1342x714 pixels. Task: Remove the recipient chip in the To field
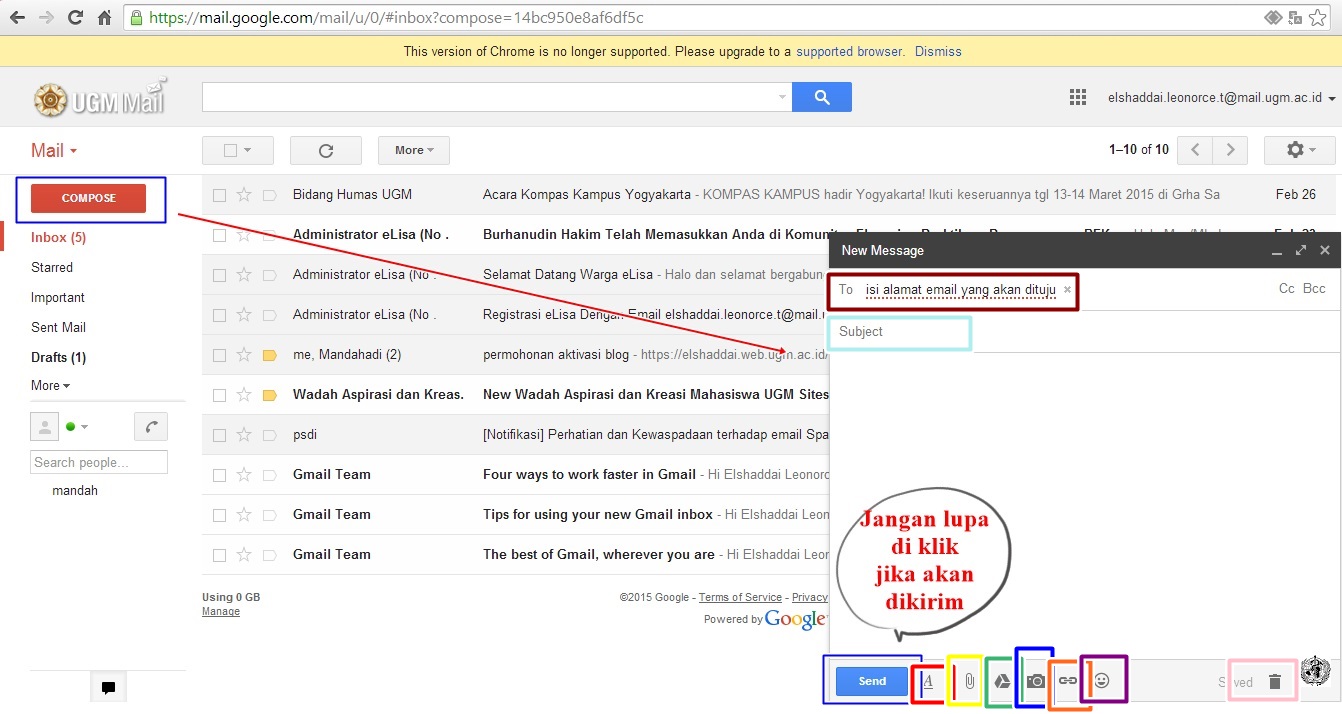1067,290
